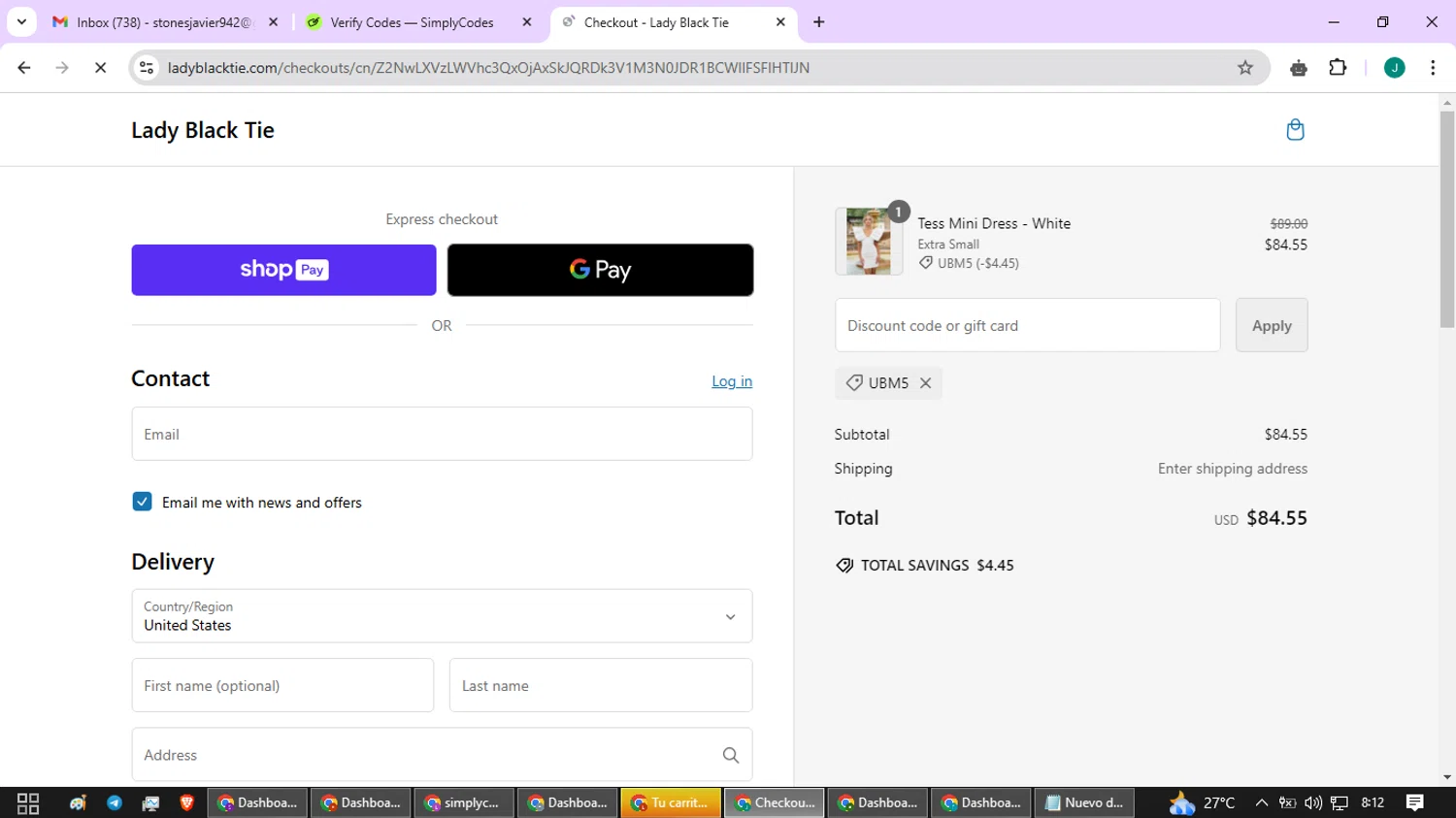Open the shopping bag cart icon
This screenshot has width=1456, height=818.
(1295, 130)
